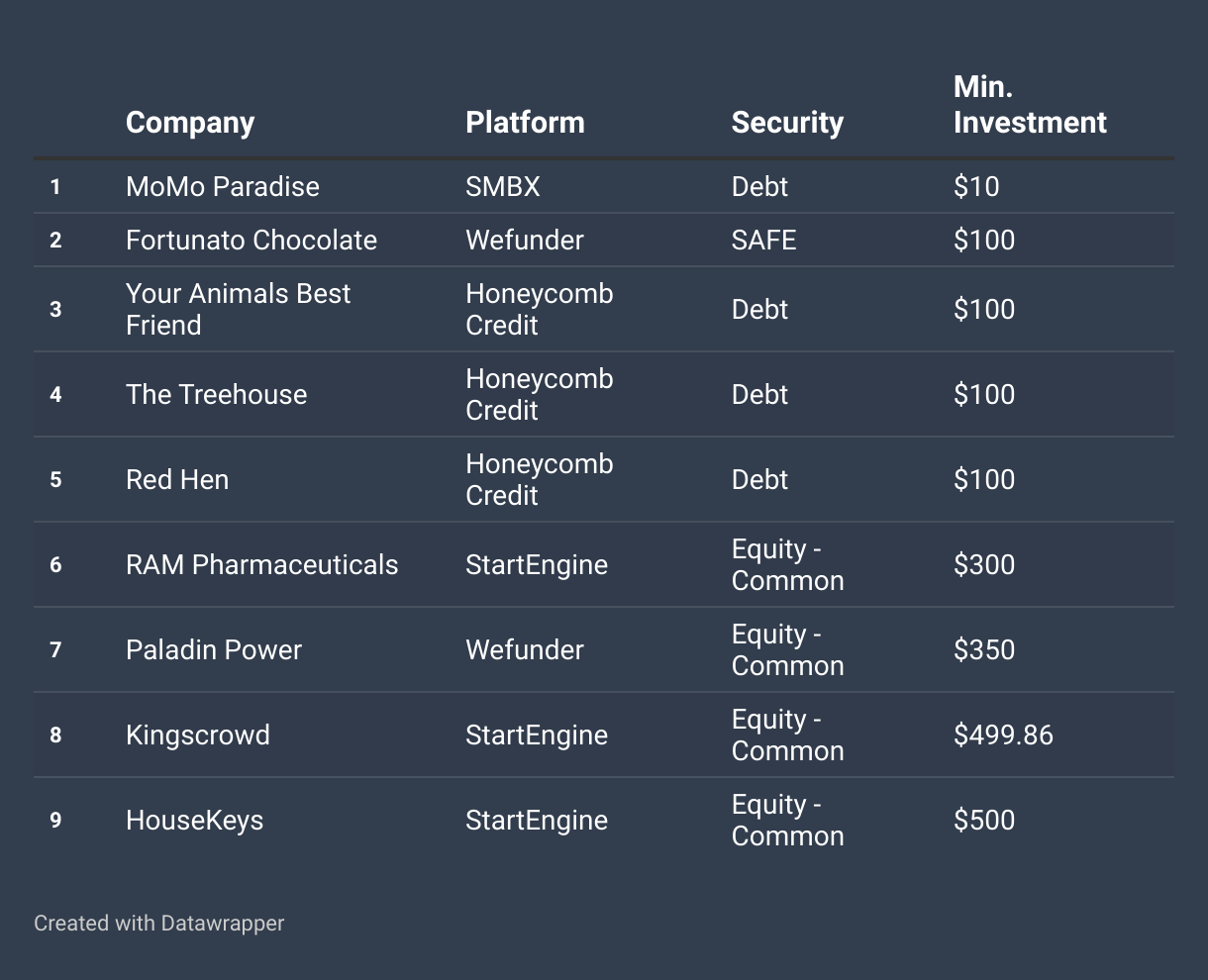Click the Security column header
Screen dimensions: 1208x980
[x=787, y=123]
